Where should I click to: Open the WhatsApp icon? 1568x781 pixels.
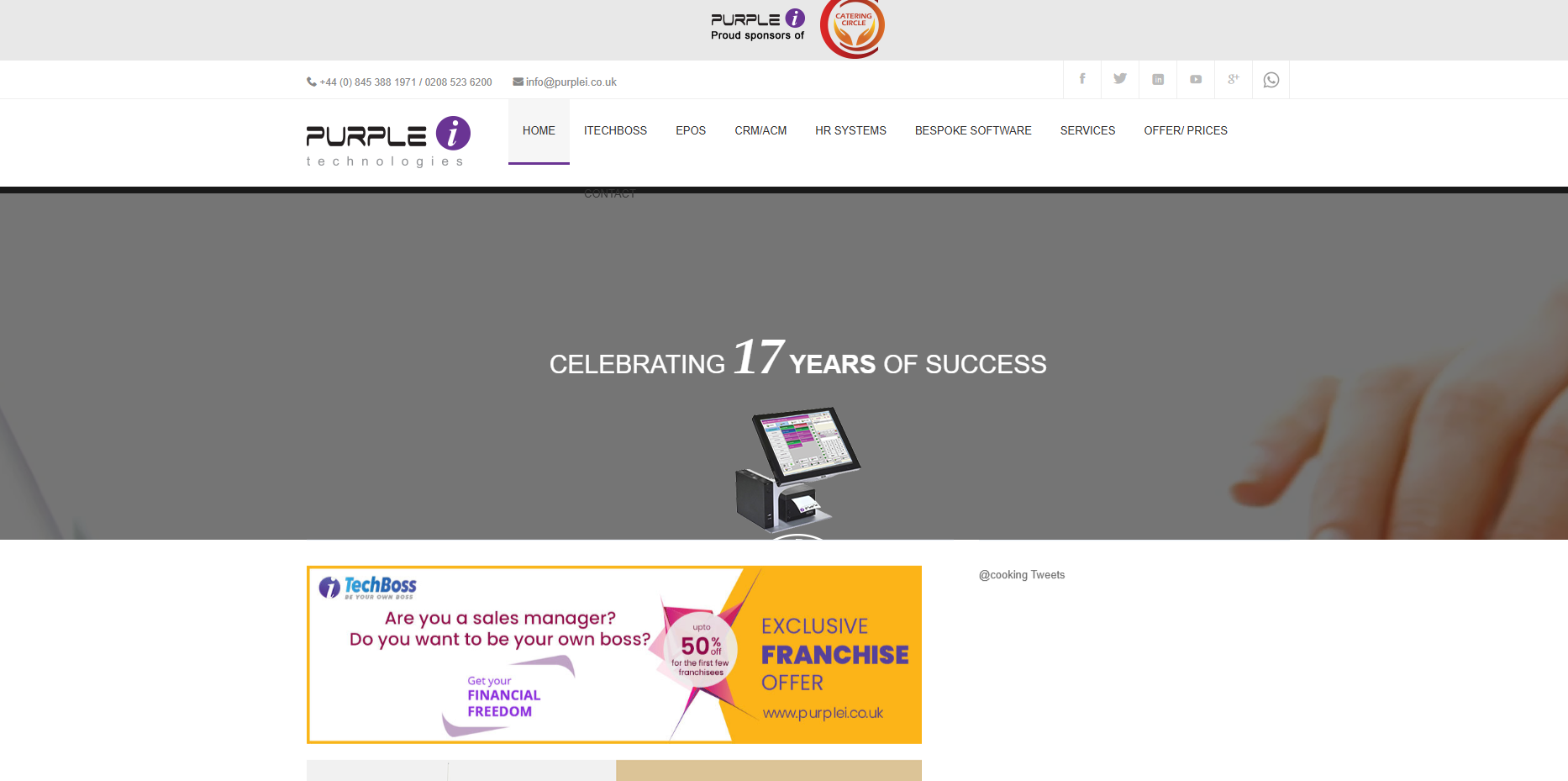(x=1271, y=79)
